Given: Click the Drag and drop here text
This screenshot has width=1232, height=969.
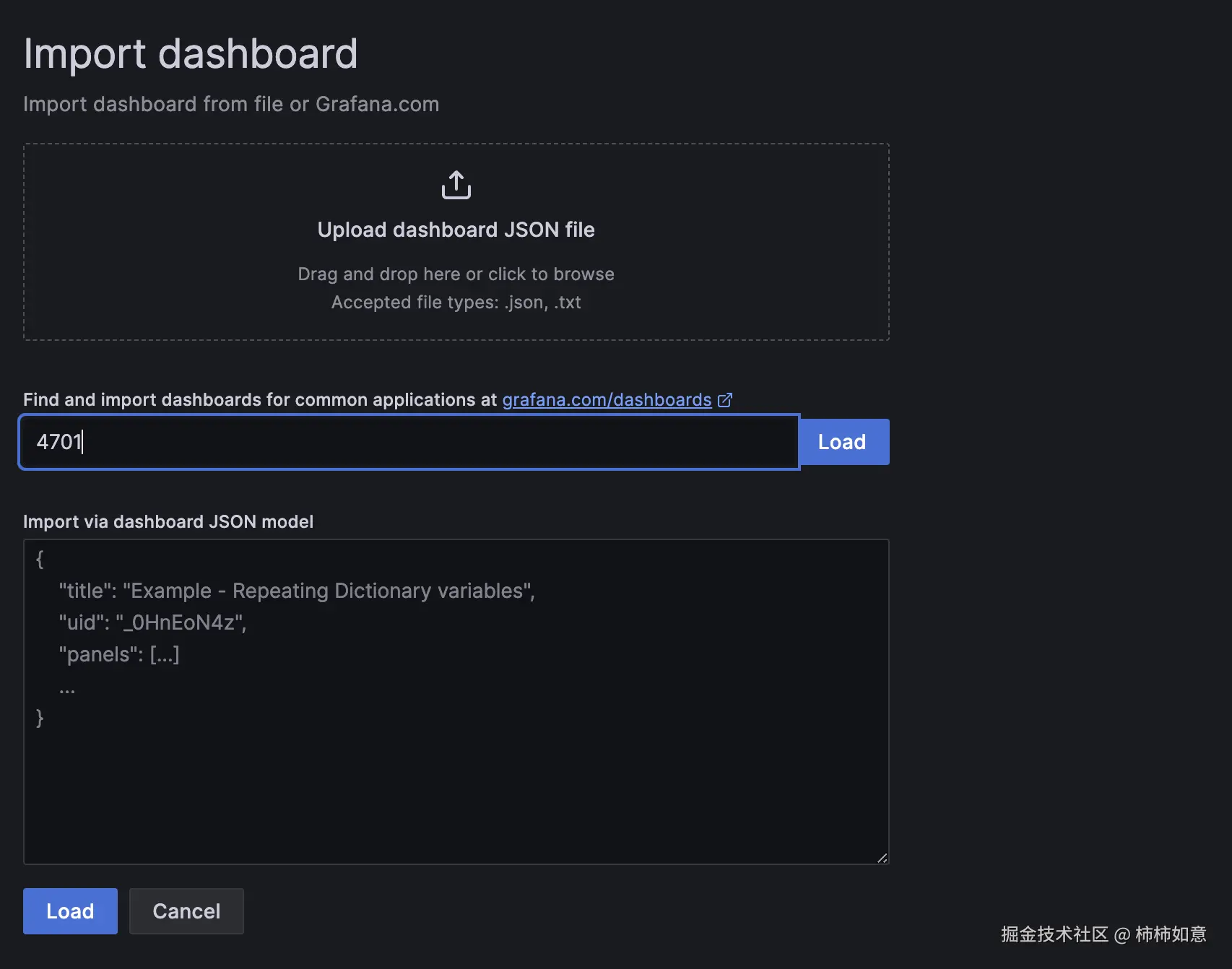Looking at the screenshot, I should (456, 274).
